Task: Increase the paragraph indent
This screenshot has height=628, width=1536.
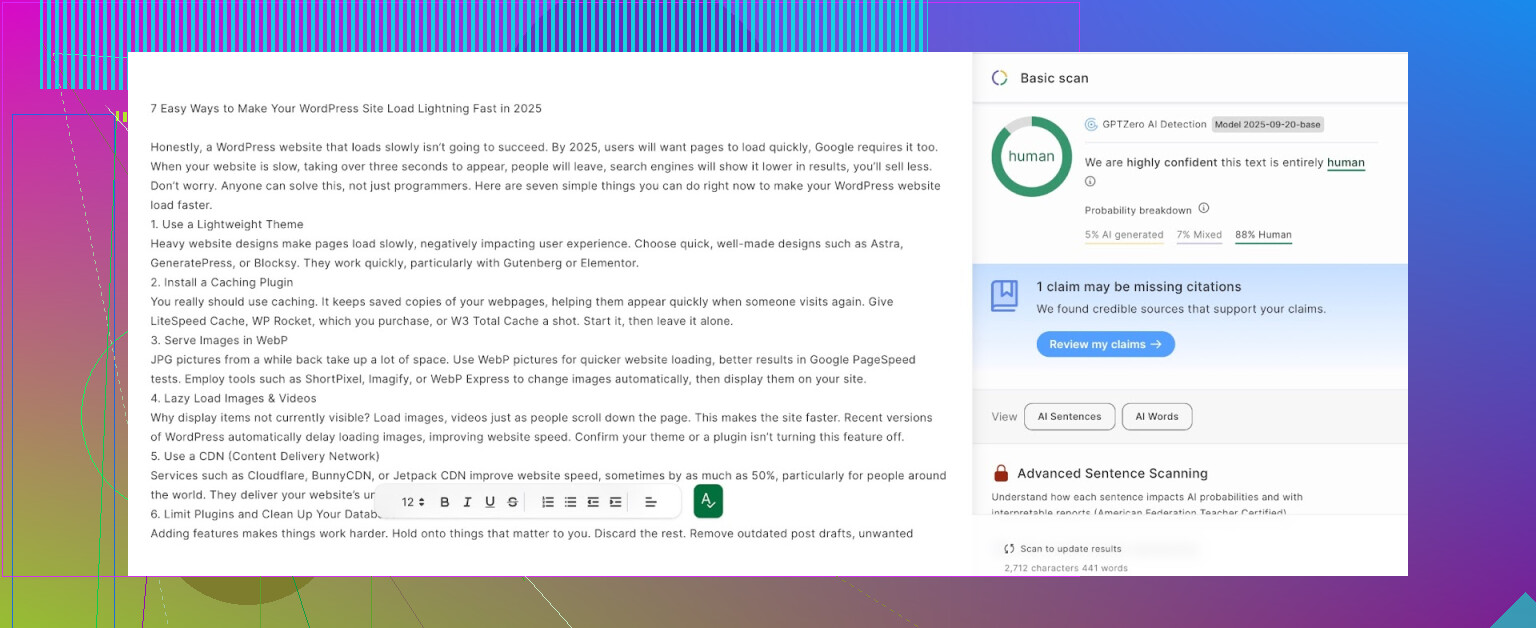Action: [615, 502]
